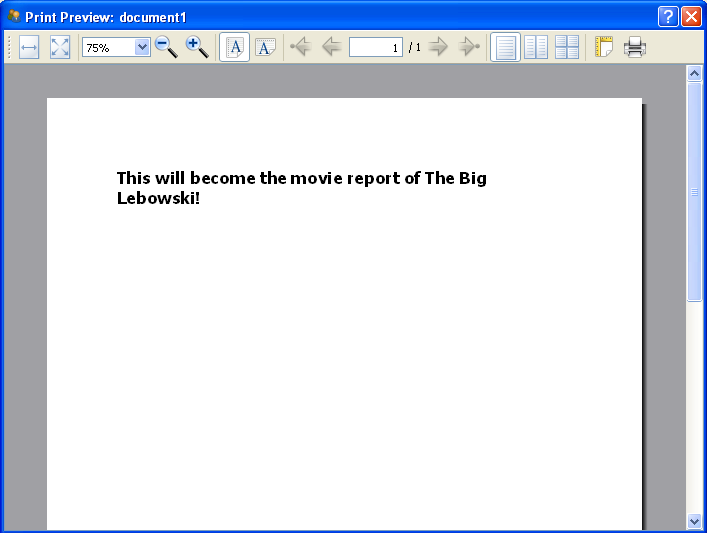Image resolution: width=707 pixels, height=533 pixels.
Task: Click the page number field
Action: point(376,47)
